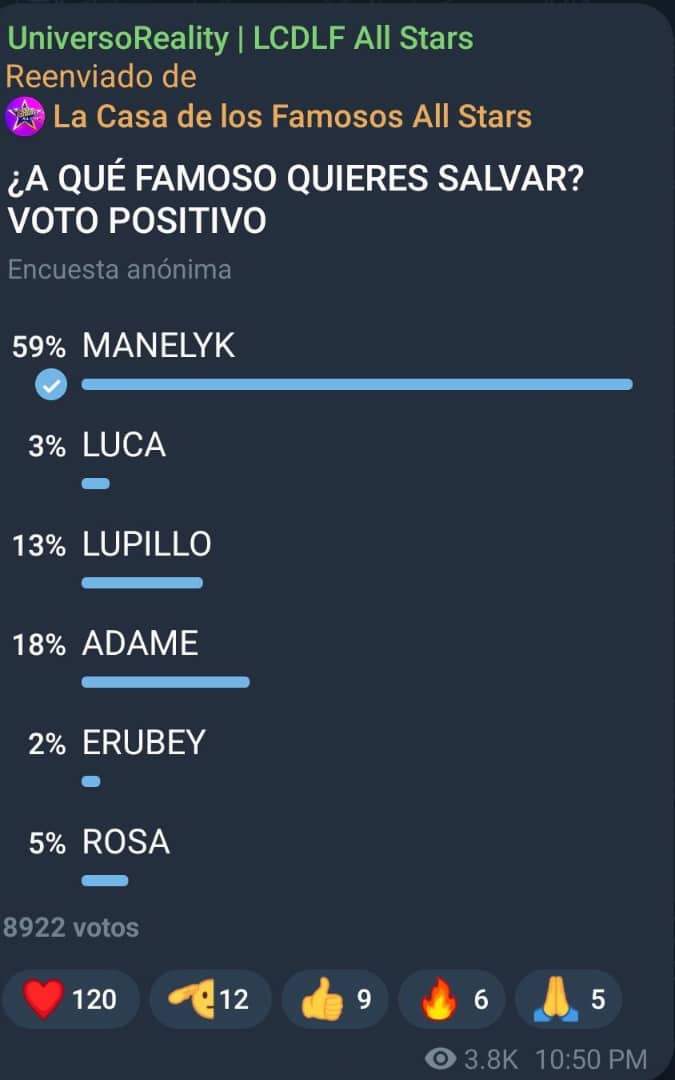Click the selected vote checkmark for MANELYK
675x1080 pixels.
point(51,384)
